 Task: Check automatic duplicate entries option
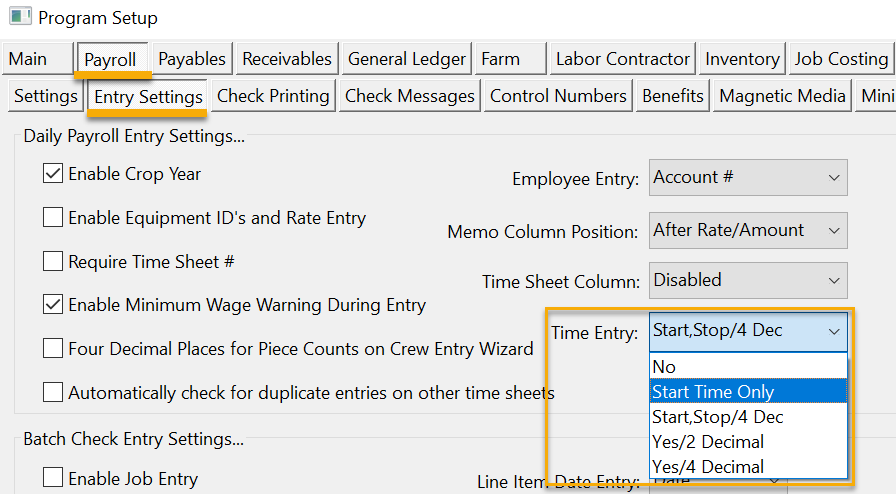point(53,393)
